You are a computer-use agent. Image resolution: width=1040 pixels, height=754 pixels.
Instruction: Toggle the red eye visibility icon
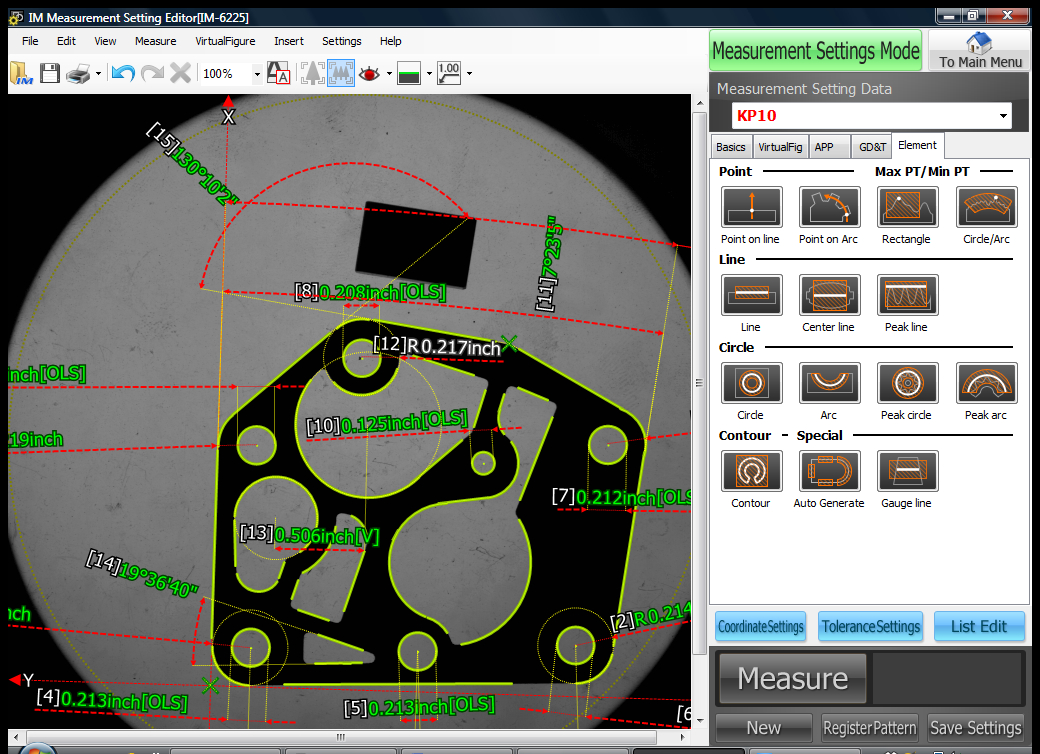(x=370, y=73)
